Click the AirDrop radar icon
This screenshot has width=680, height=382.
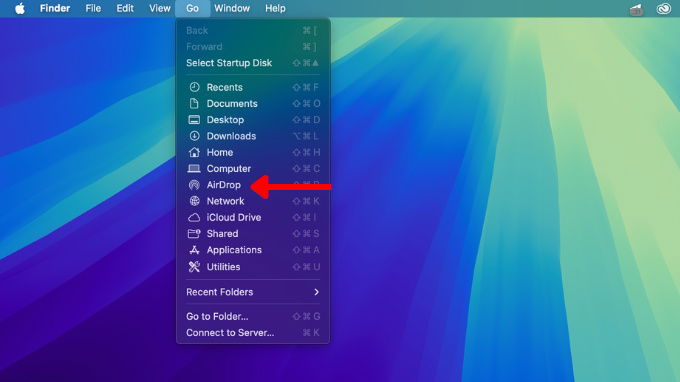coord(194,185)
